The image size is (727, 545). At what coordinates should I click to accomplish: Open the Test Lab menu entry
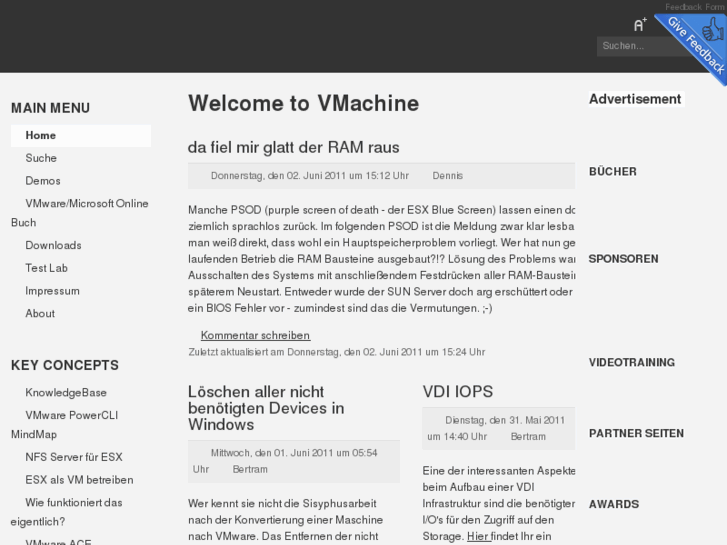[46, 268]
